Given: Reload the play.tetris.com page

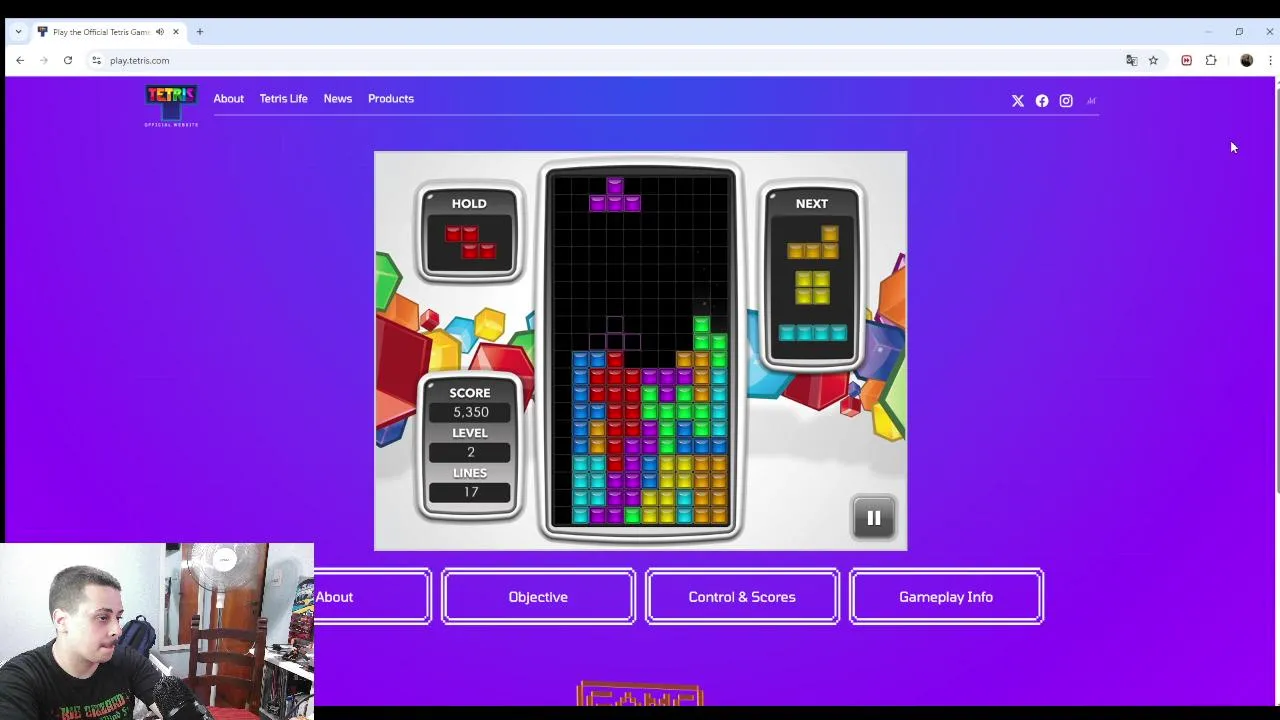Looking at the screenshot, I should (68, 60).
